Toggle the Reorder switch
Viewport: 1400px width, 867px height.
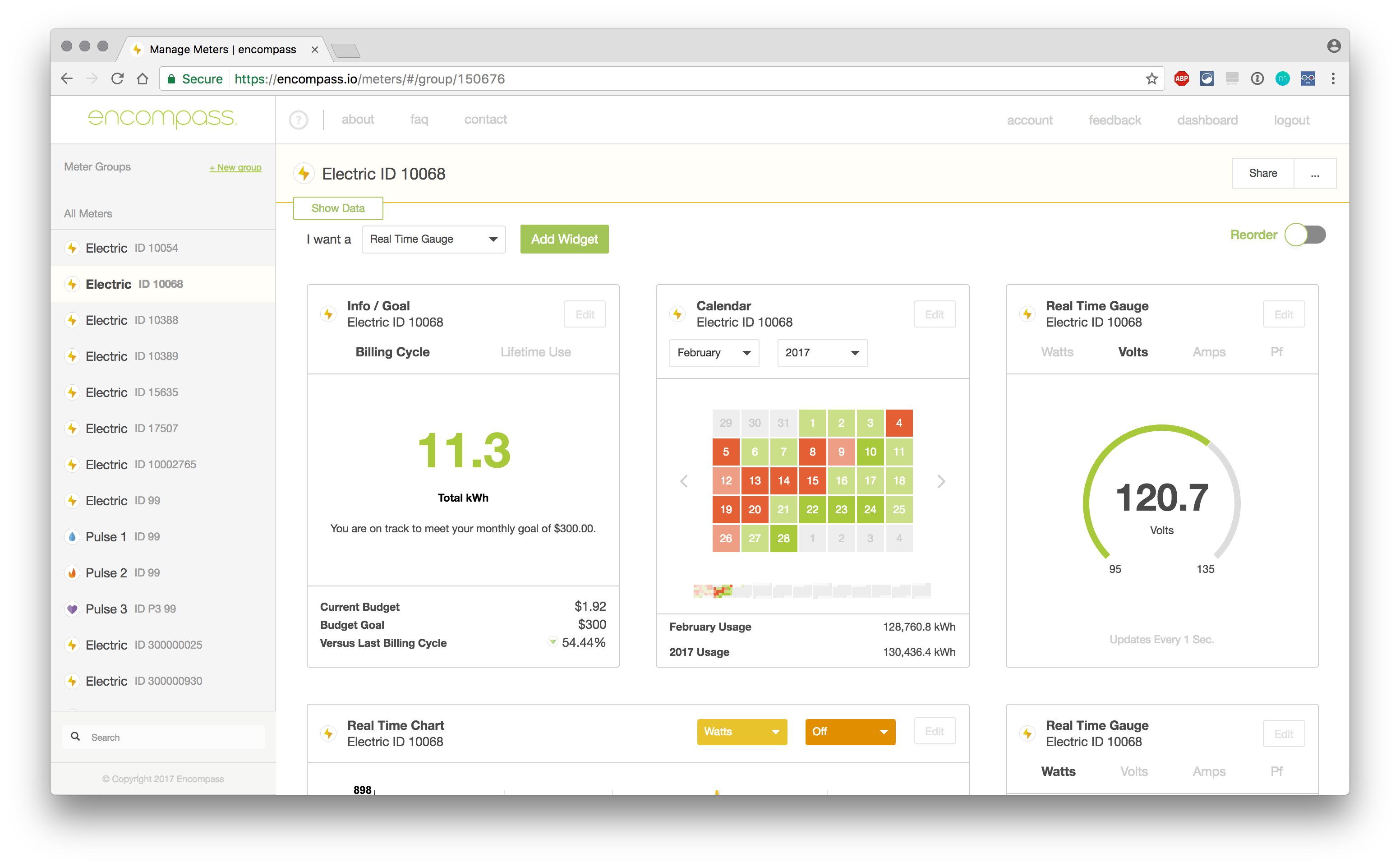click(1305, 235)
